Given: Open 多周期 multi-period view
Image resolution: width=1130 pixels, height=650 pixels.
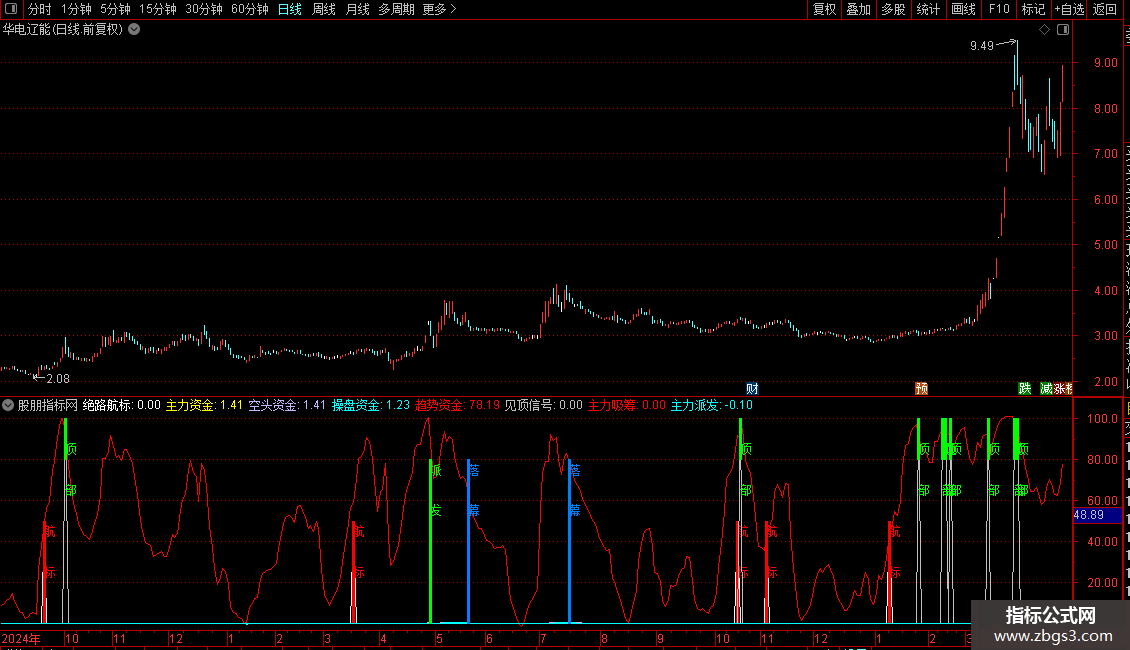Looking at the screenshot, I should pos(396,9).
